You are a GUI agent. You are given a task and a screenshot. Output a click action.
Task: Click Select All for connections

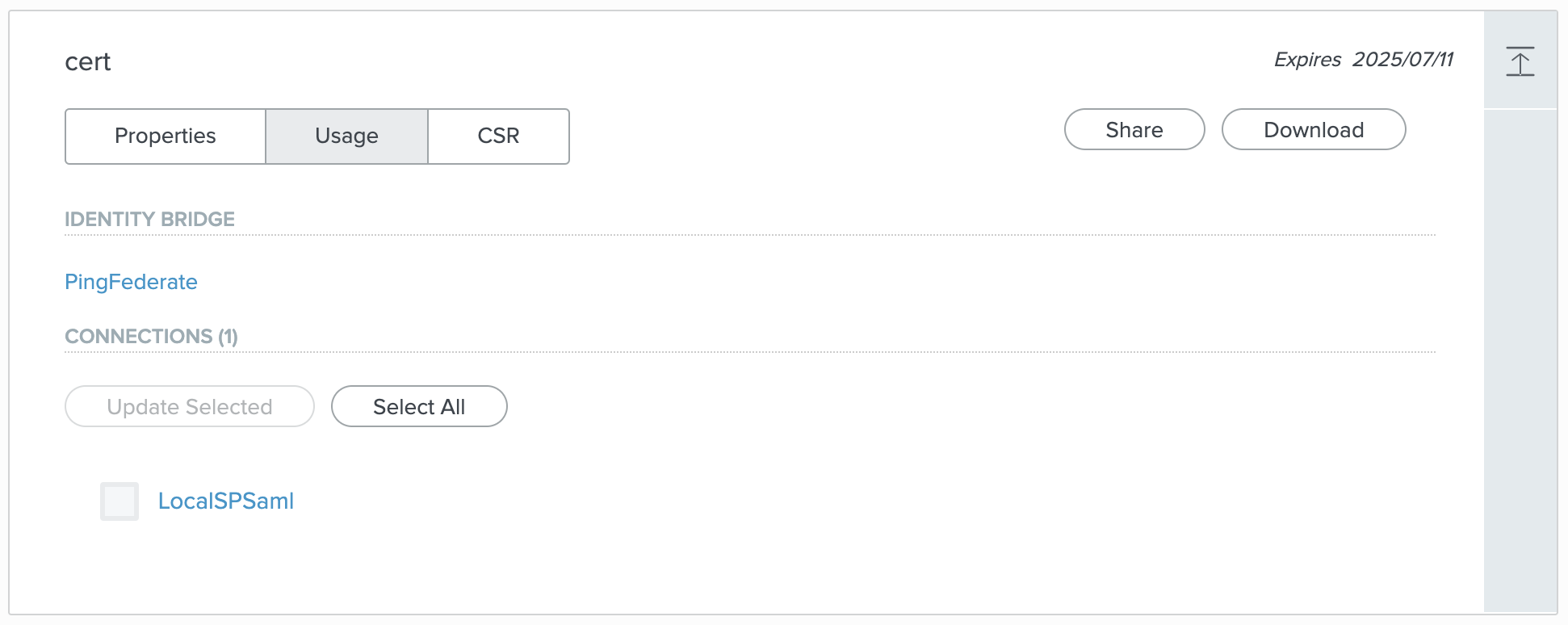[419, 406]
